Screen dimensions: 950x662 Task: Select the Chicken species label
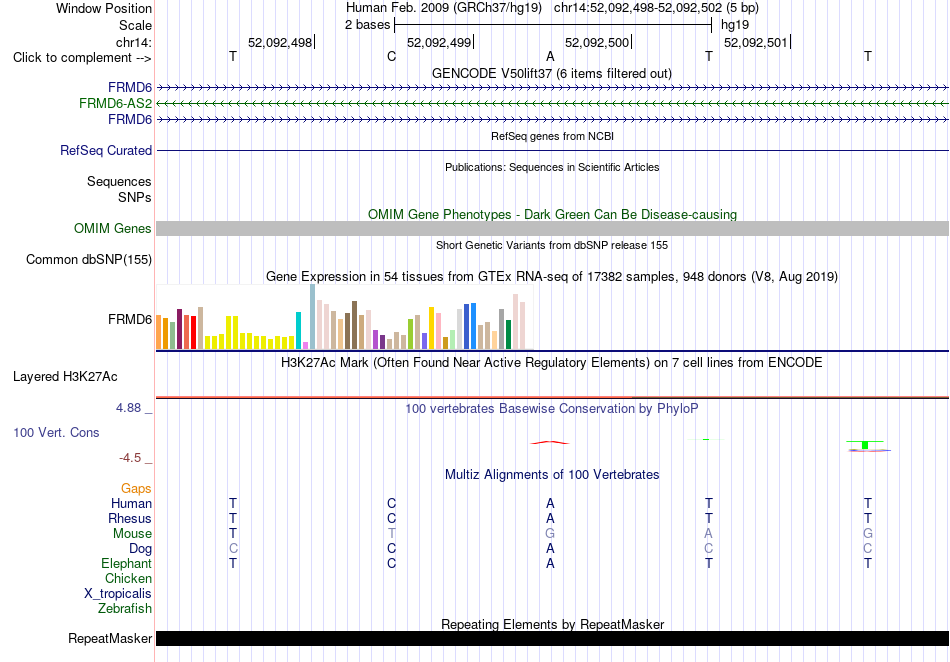click(128, 578)
